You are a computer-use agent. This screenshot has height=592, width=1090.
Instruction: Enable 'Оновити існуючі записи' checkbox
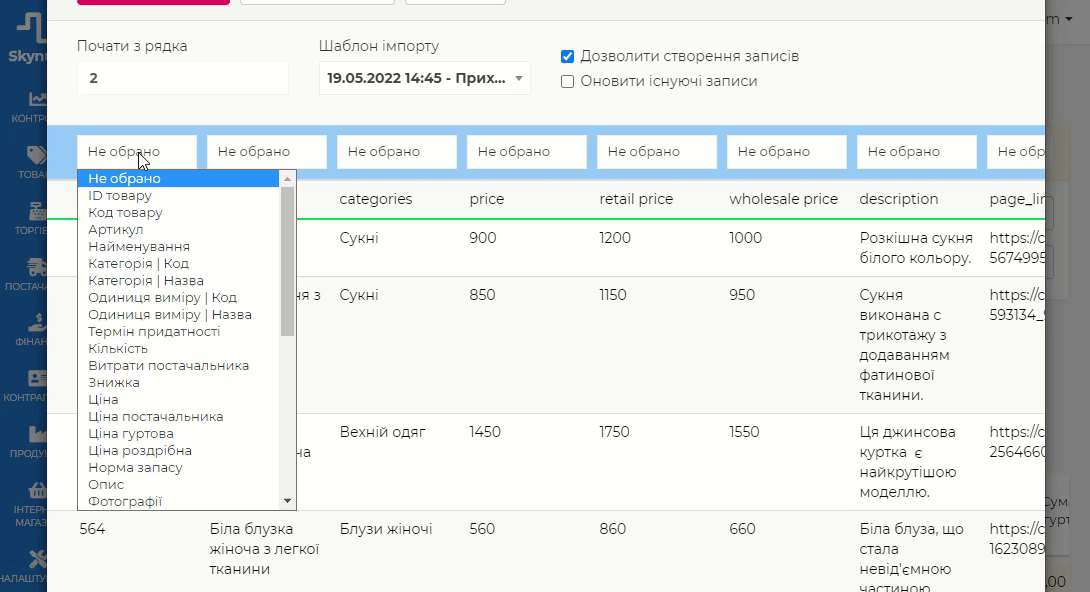(567, 82)
